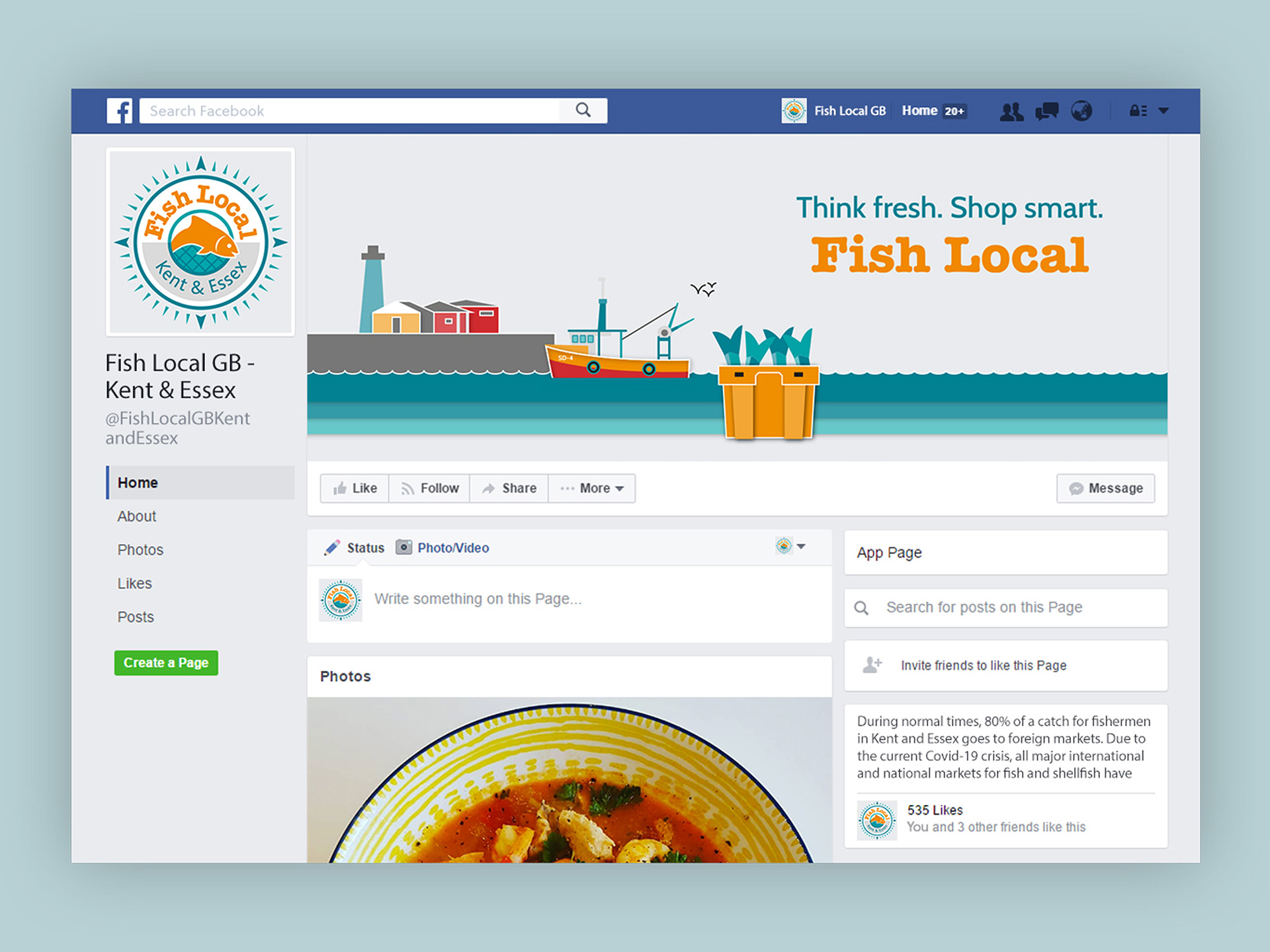This screenshot has height=952, width=1270.
Task: Click Fish Local GB profile avatar in top bar
Action: (794, 111)
